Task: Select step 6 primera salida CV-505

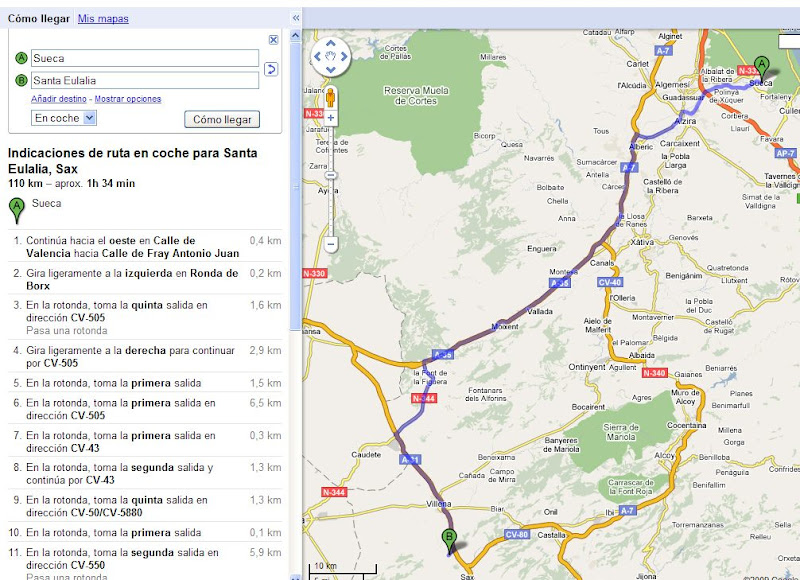Action: click(145, 409)
